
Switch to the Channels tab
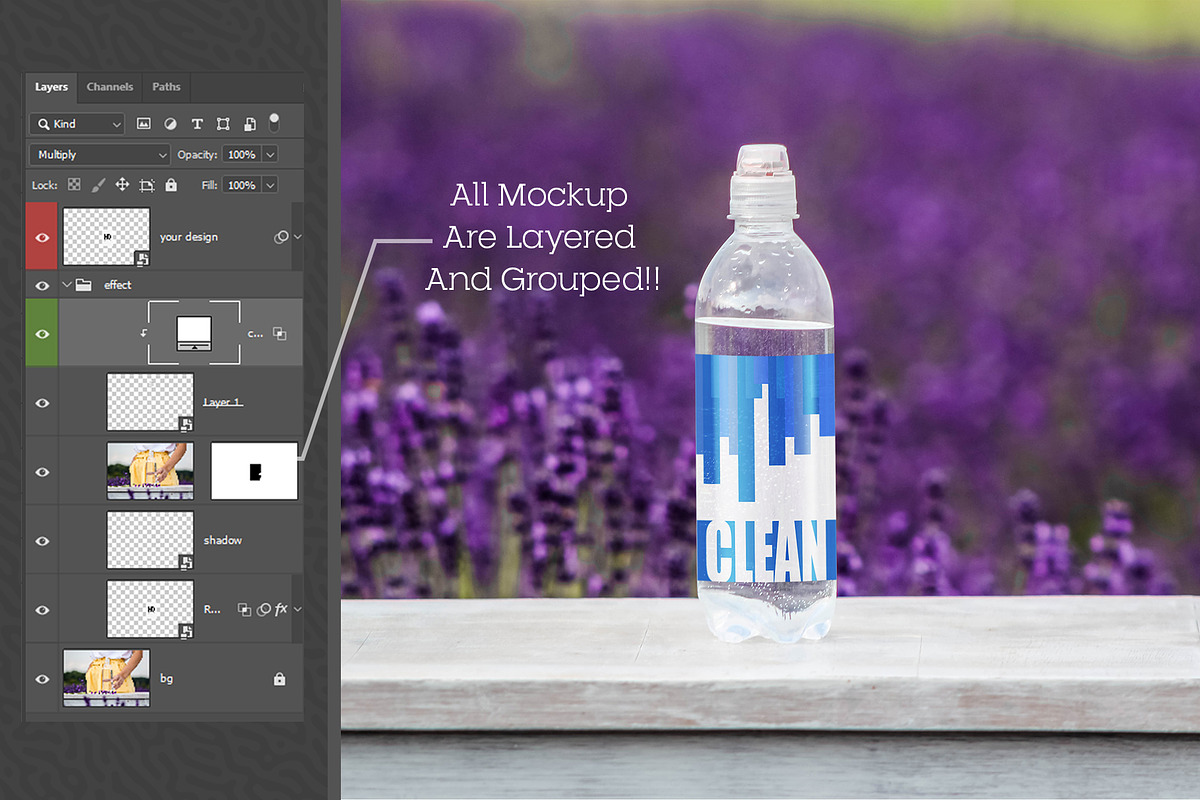110,87
